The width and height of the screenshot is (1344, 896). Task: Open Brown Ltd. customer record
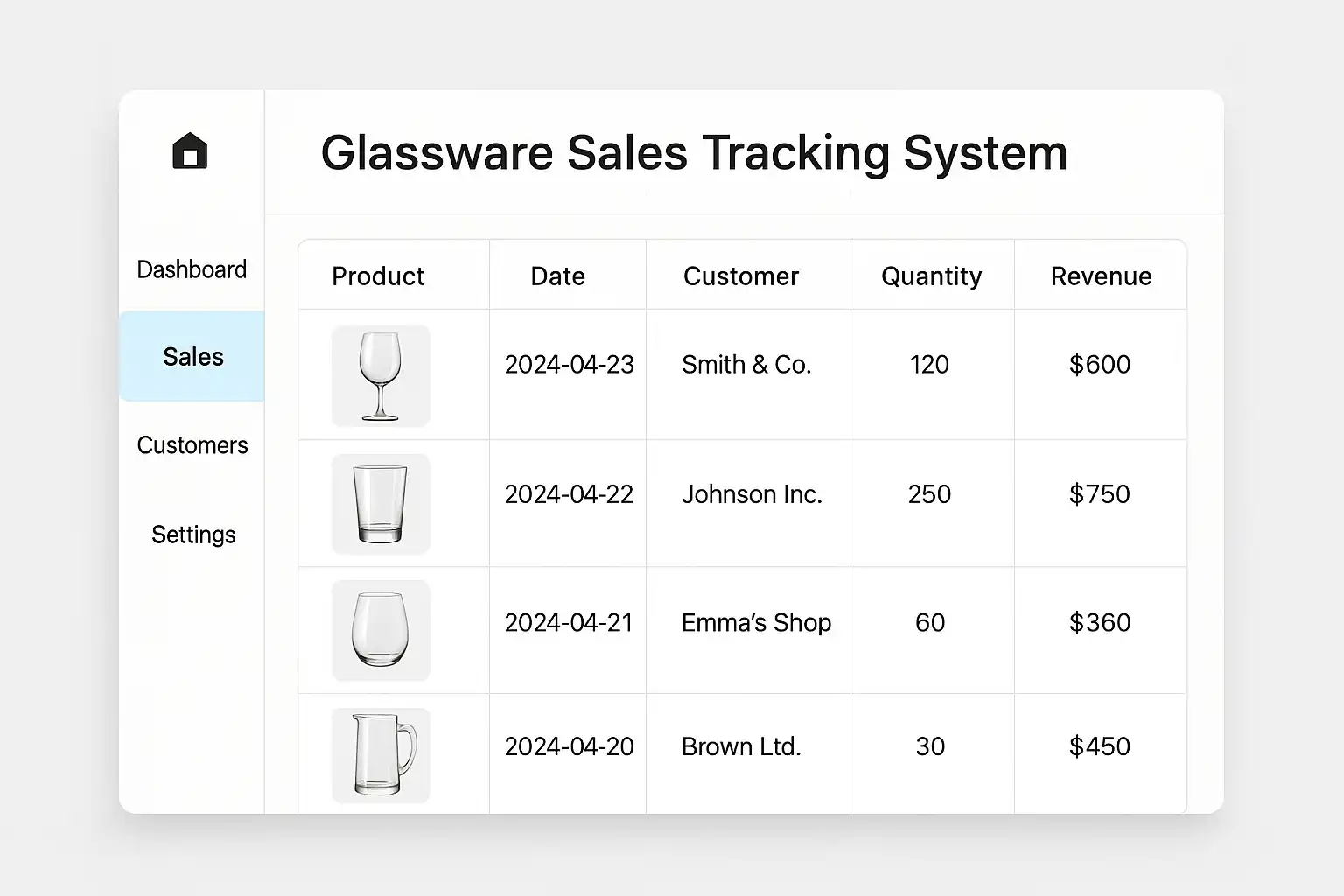(741, 746)
